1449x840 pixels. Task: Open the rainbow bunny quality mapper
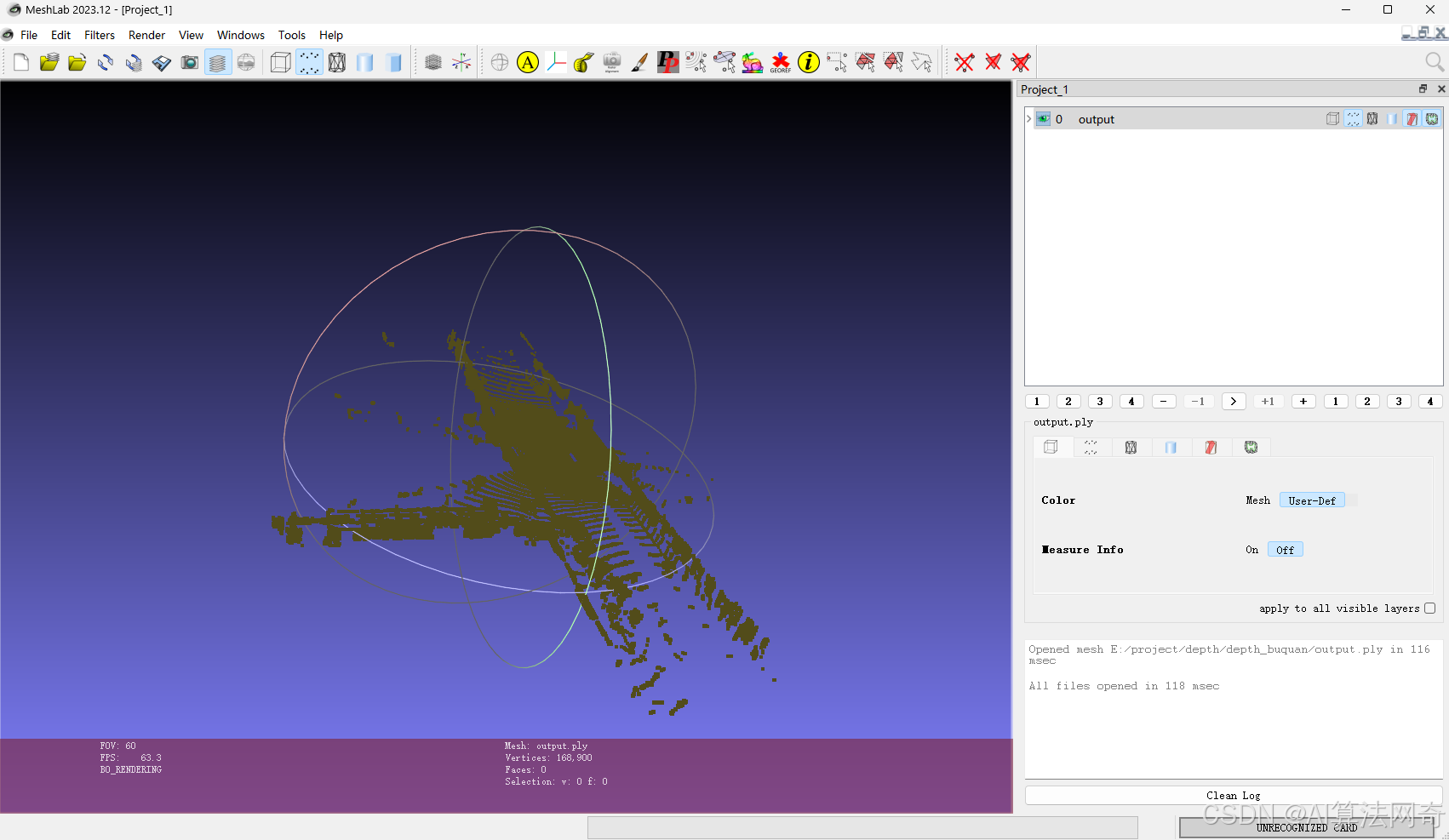point(753,62)
